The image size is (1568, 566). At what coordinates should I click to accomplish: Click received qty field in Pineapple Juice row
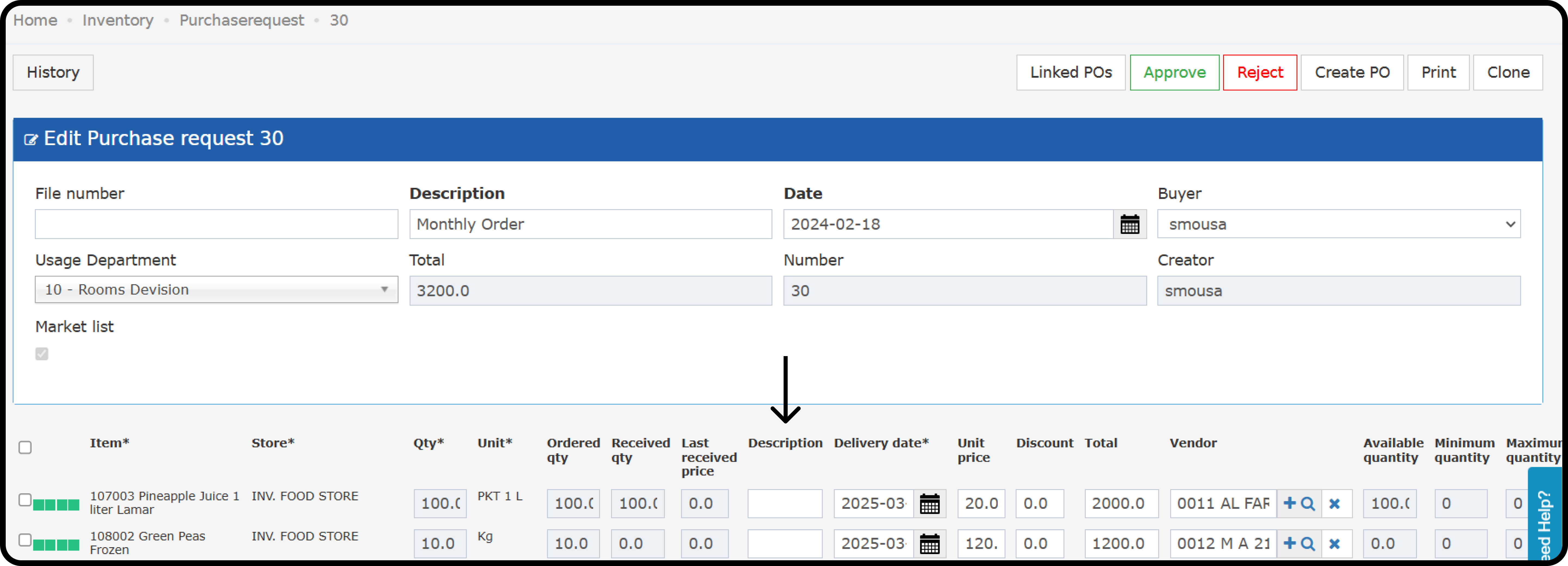tap(637, 504)
